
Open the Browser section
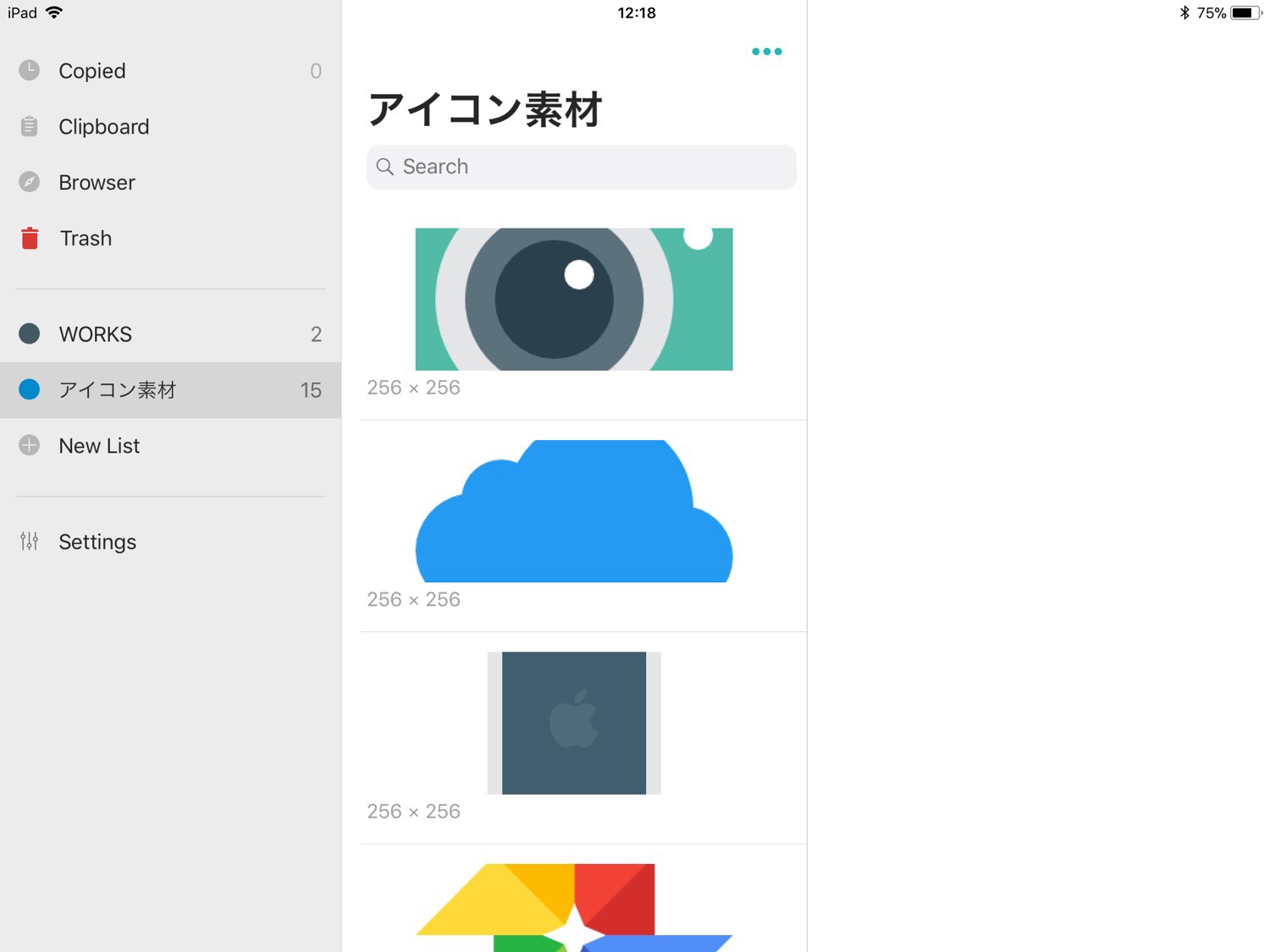(170, 182)
